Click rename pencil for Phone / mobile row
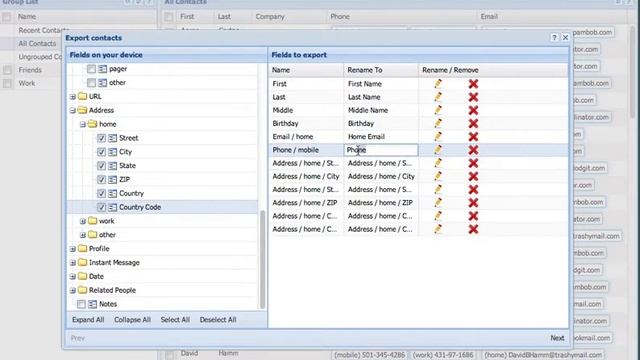640x360 pixels. point(438,150)
